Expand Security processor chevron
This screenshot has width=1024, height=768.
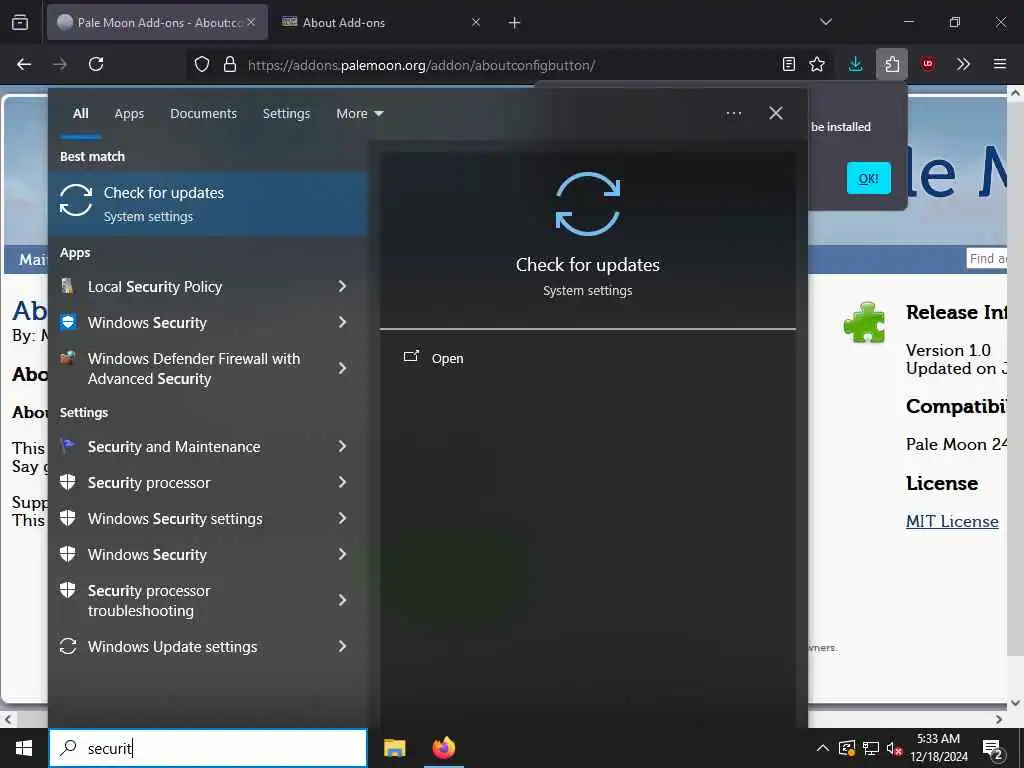342,482
